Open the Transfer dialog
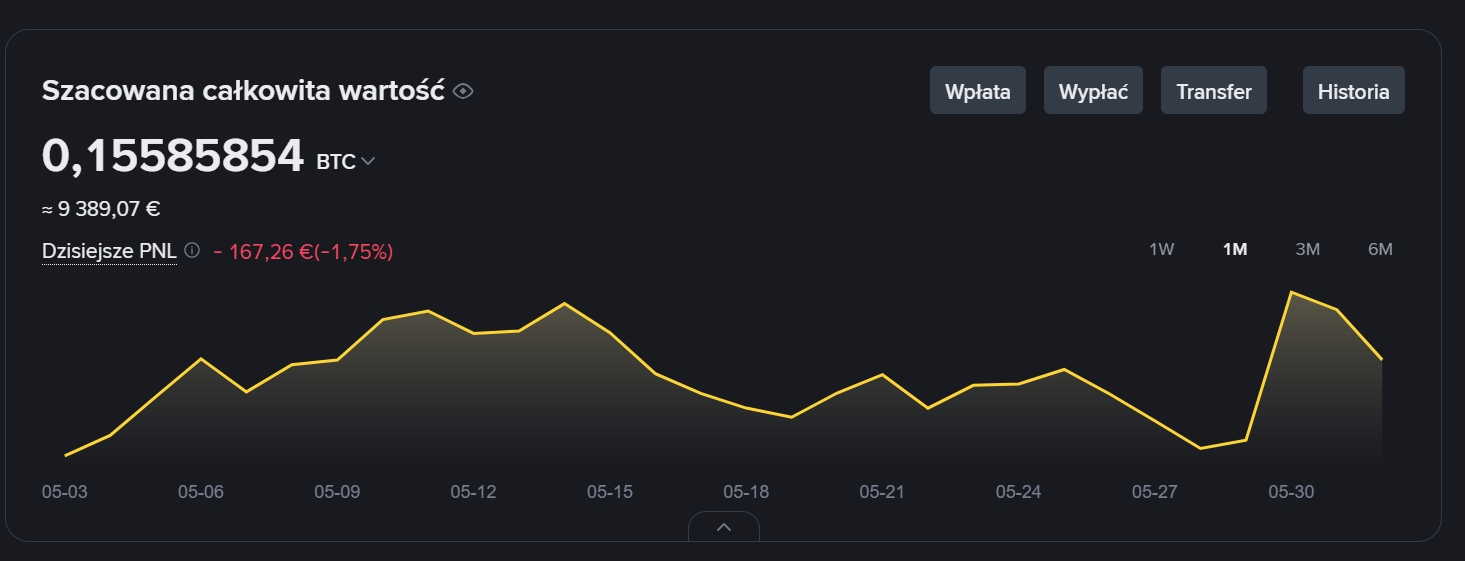The height and width of the screenshot is (561, 1465). [x=1214, y=91]
